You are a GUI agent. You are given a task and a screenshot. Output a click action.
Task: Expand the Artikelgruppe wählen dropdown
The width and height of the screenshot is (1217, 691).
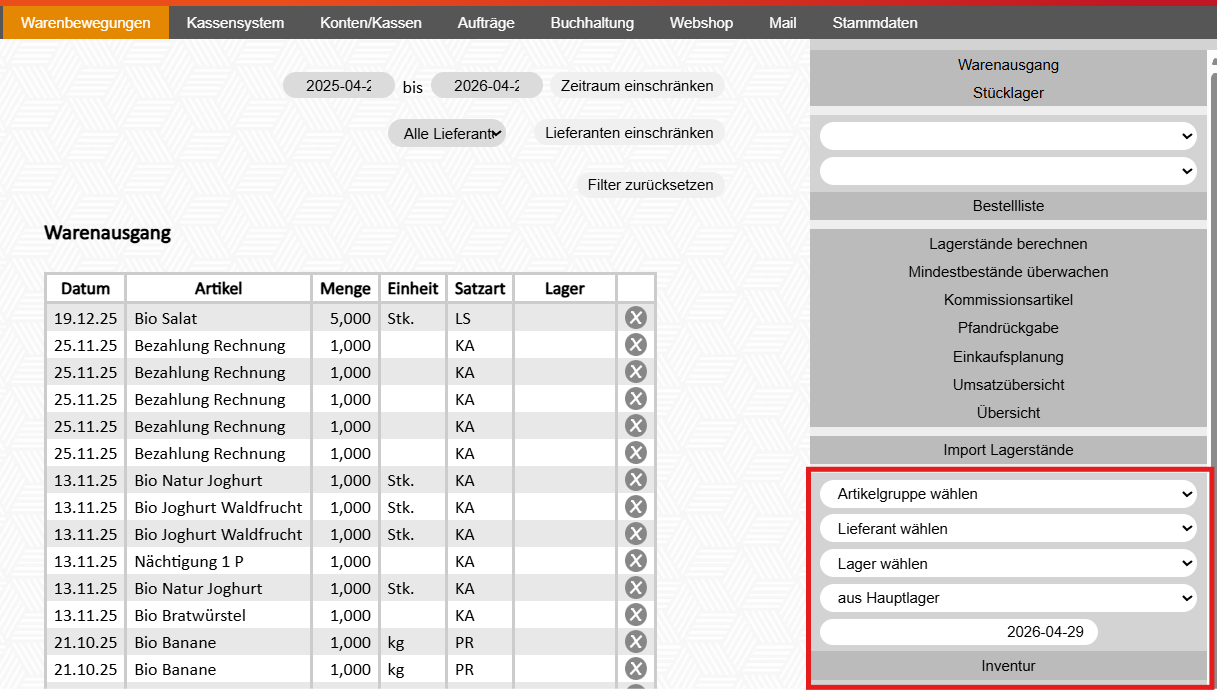tap(1008, 494)
